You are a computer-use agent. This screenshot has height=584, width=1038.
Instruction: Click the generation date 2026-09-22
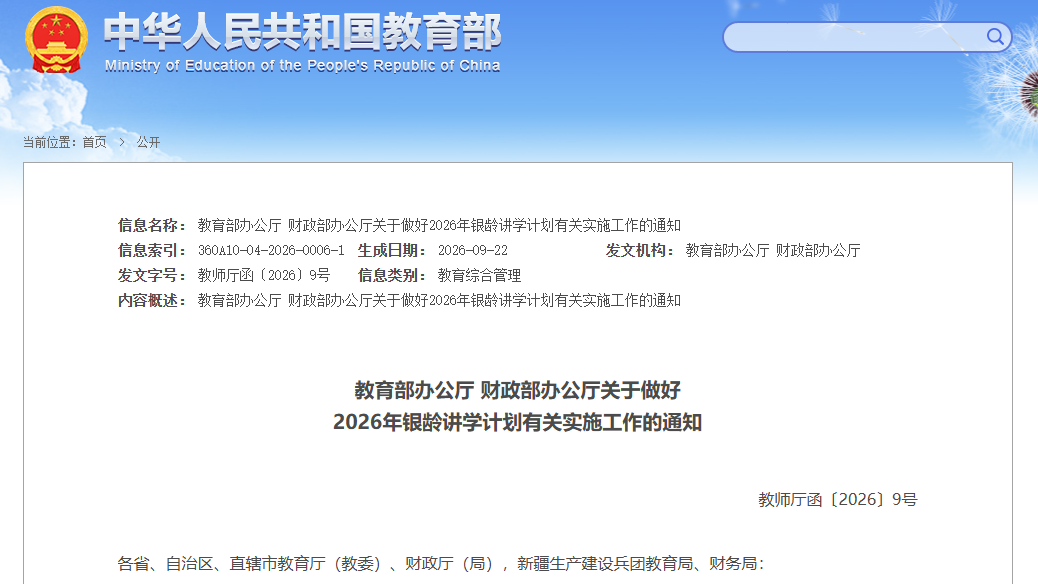tap(473, 251)
